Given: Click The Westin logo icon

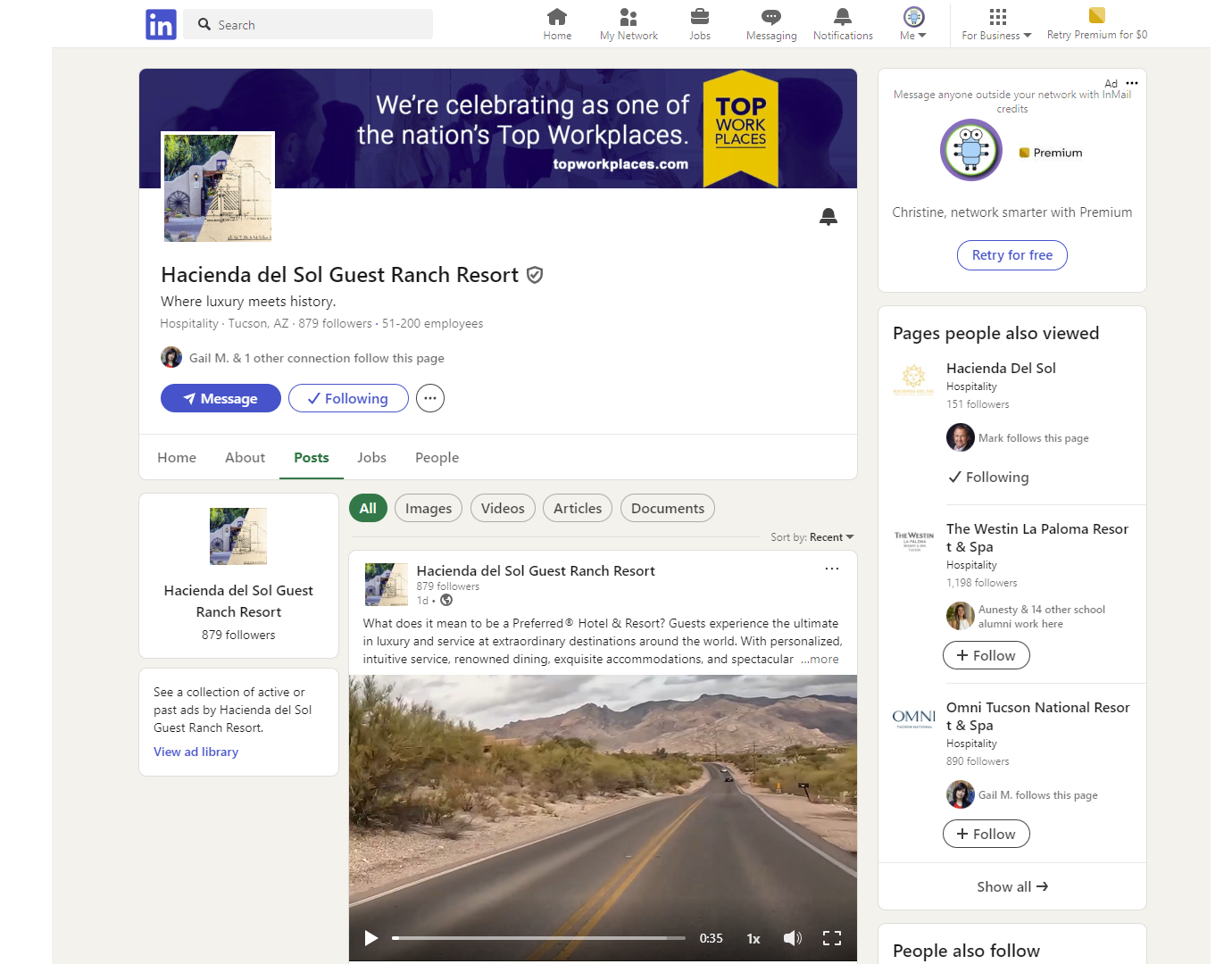Looking at the screenshot, I should point(913,540).
